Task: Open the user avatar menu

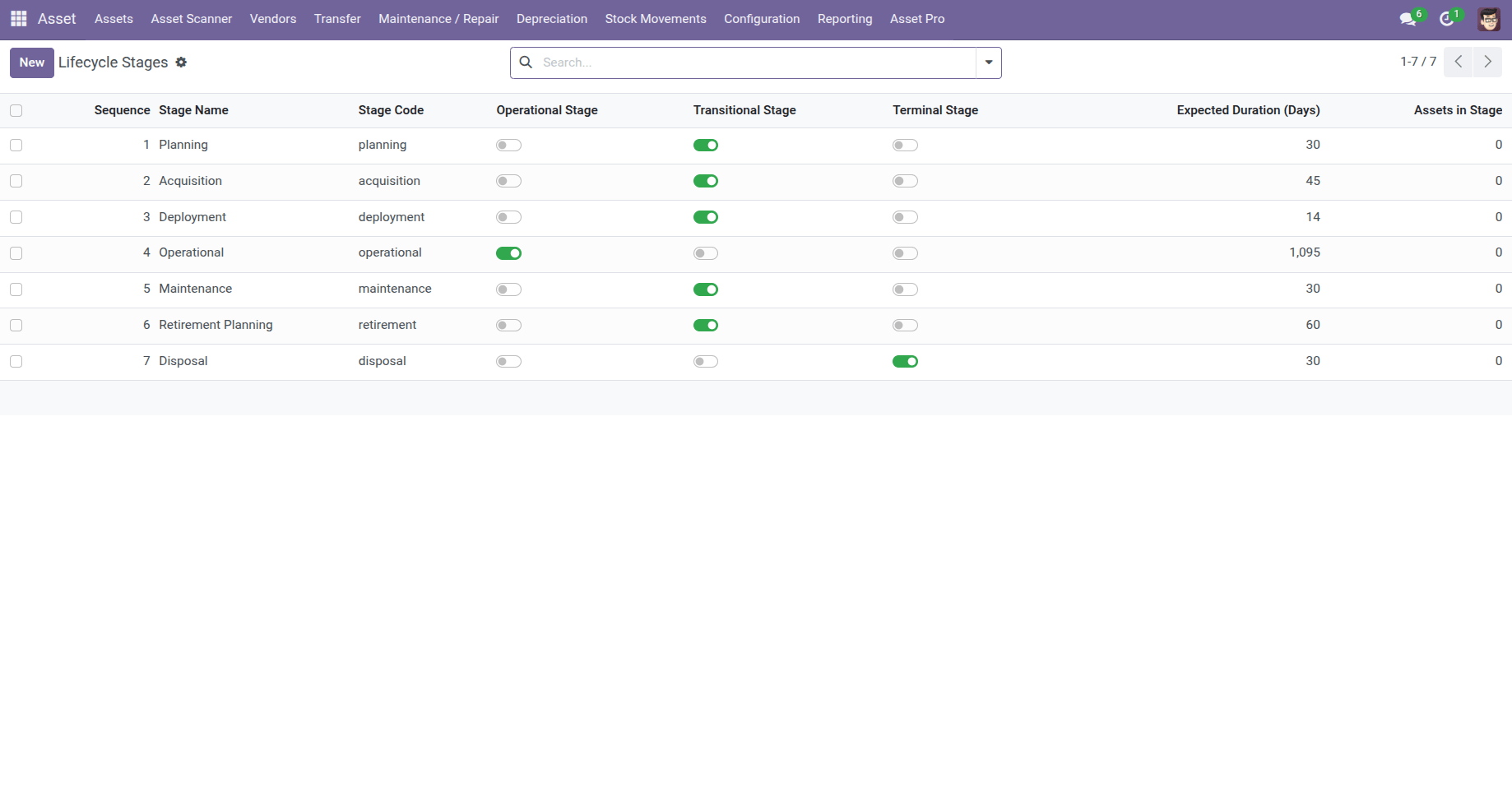Action: click(x=1489, y=19)
